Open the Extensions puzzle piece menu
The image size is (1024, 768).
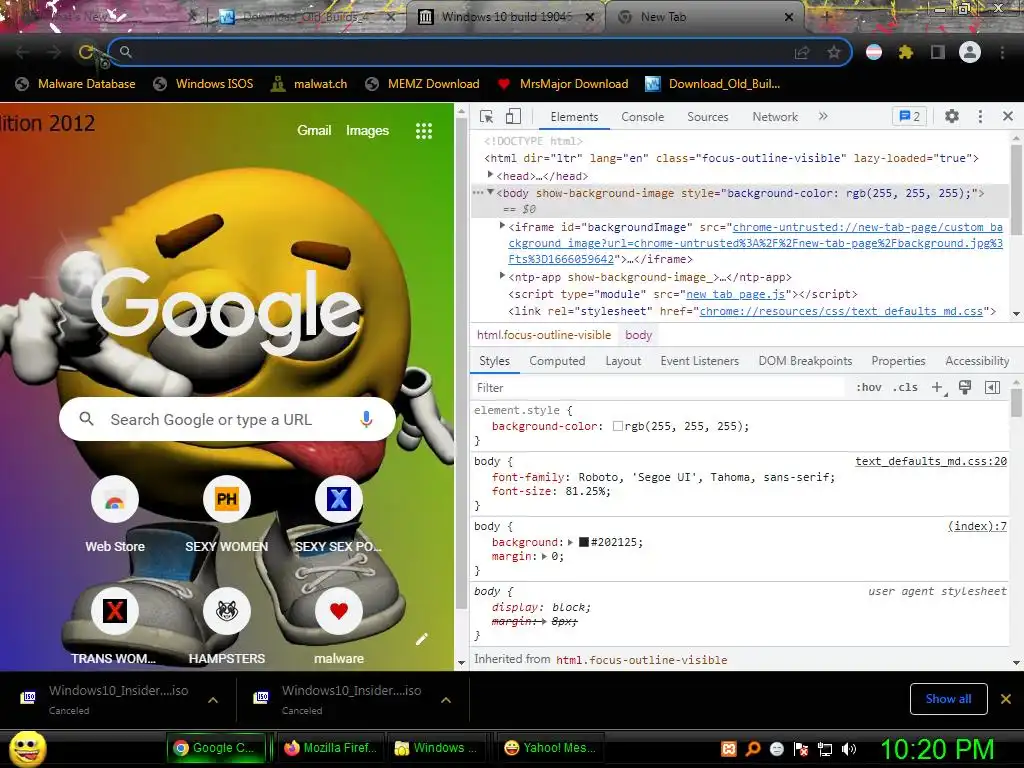[x=905, y=52]
